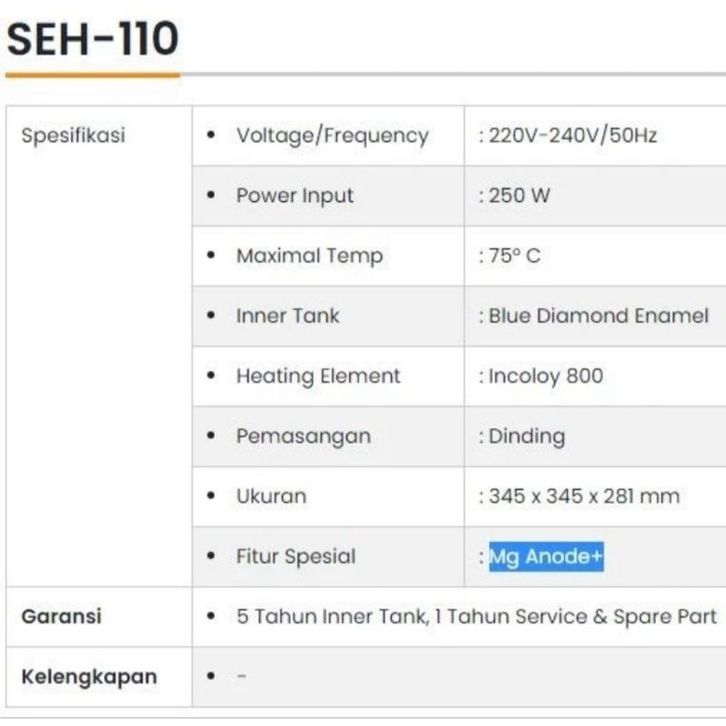Click the Garansi row heading
726x726 pixels.
(x=61, y=616)
